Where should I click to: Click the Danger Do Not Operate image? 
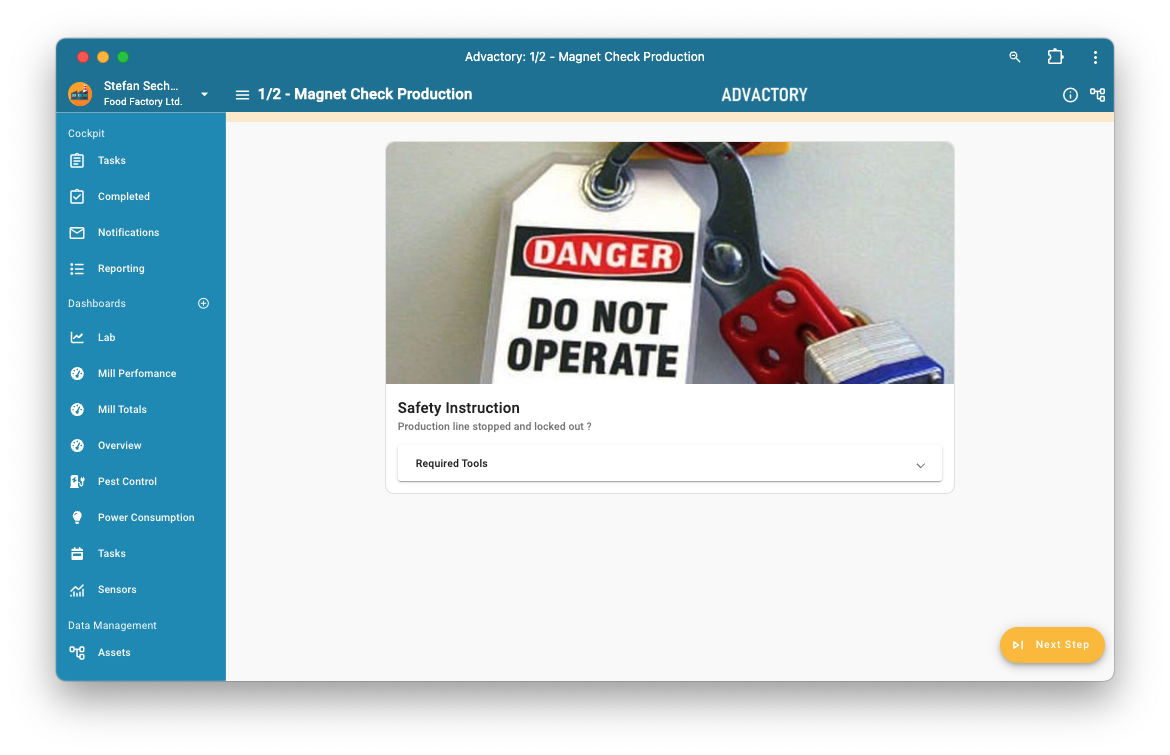coord(669,263)
